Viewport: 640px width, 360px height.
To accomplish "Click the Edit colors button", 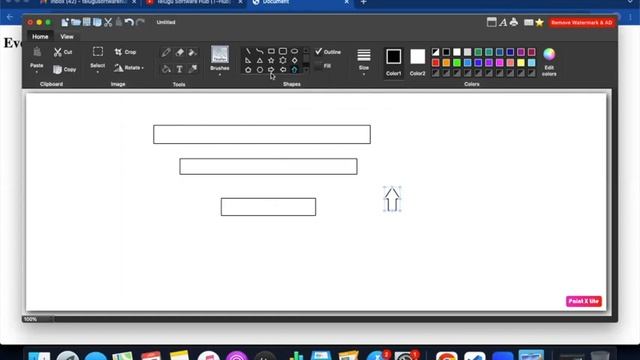I will click(x=549, y=62).
